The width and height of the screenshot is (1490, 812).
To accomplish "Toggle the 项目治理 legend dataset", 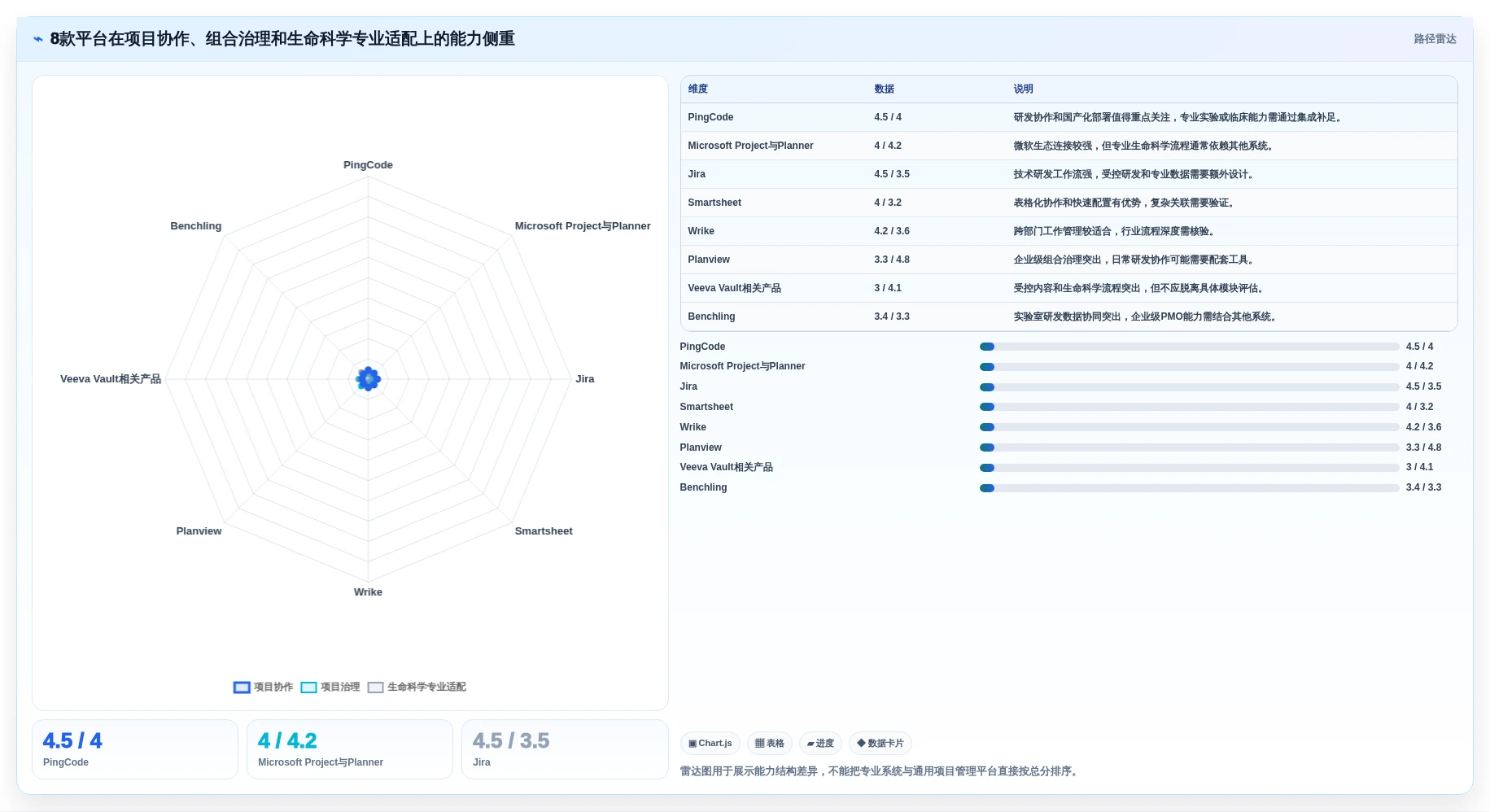I will (x=330, y=688).
